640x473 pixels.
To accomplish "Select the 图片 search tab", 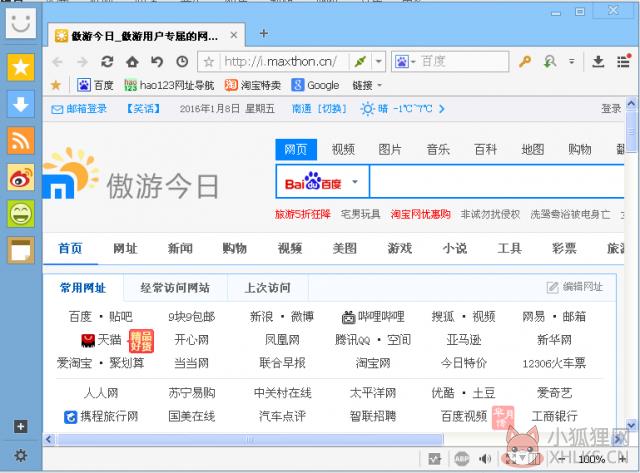I will point(390,149).
